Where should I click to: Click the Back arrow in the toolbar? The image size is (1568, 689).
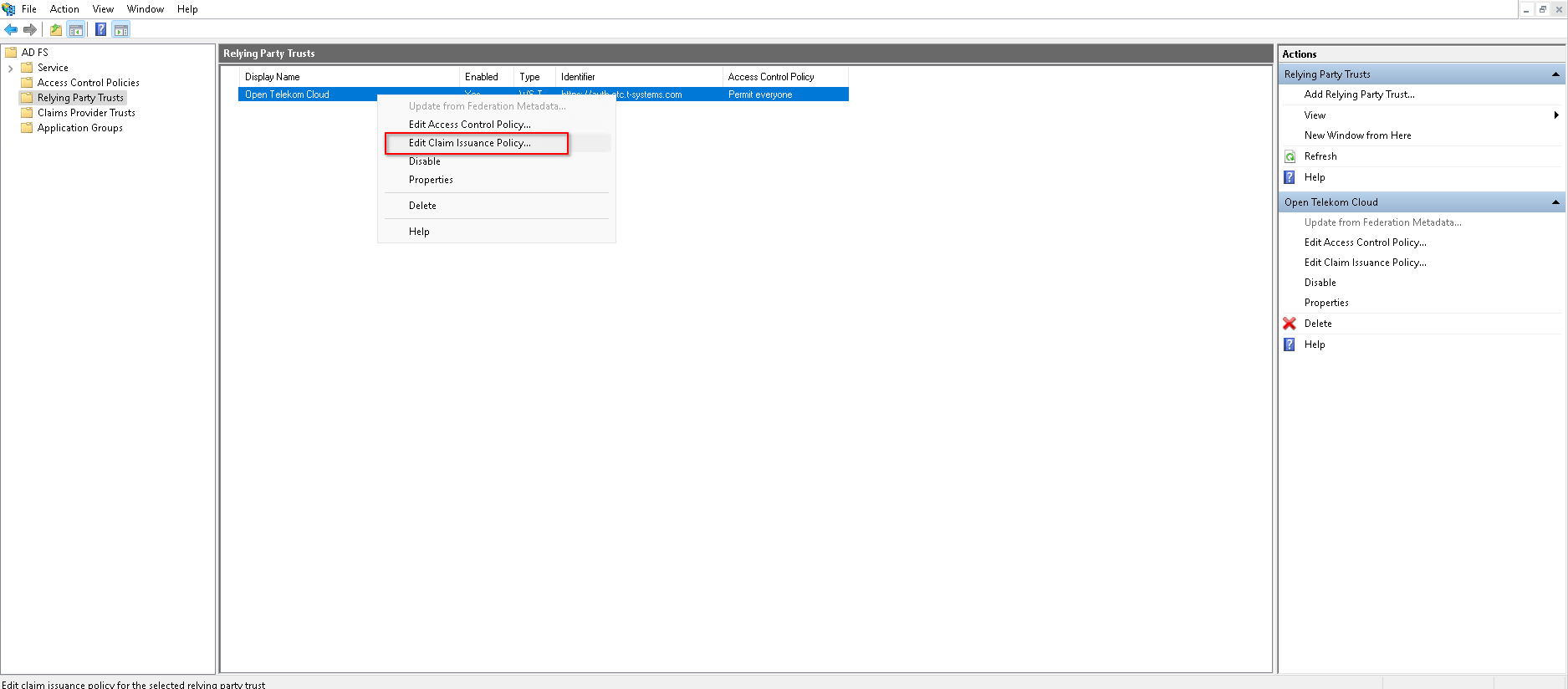coord(11,30)
